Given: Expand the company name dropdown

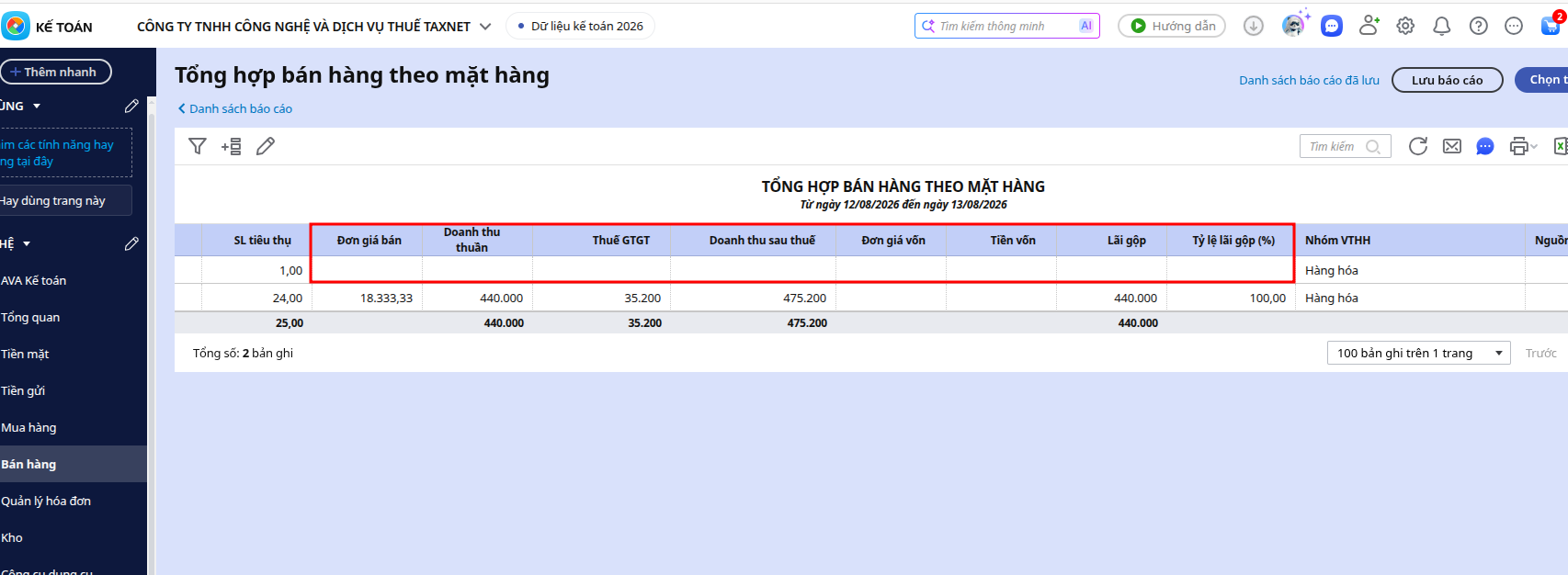Looking at the screenshot, I should point(485,27).
